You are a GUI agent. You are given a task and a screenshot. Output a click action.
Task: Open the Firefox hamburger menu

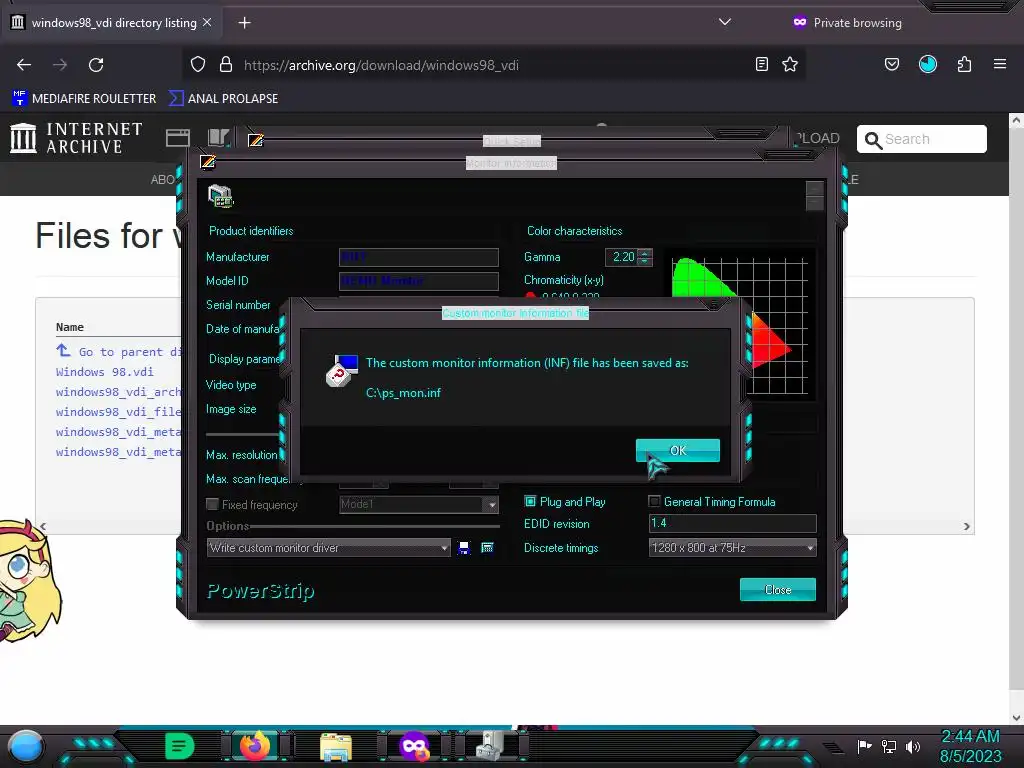pyautogui.click(x=1000, y=64)
